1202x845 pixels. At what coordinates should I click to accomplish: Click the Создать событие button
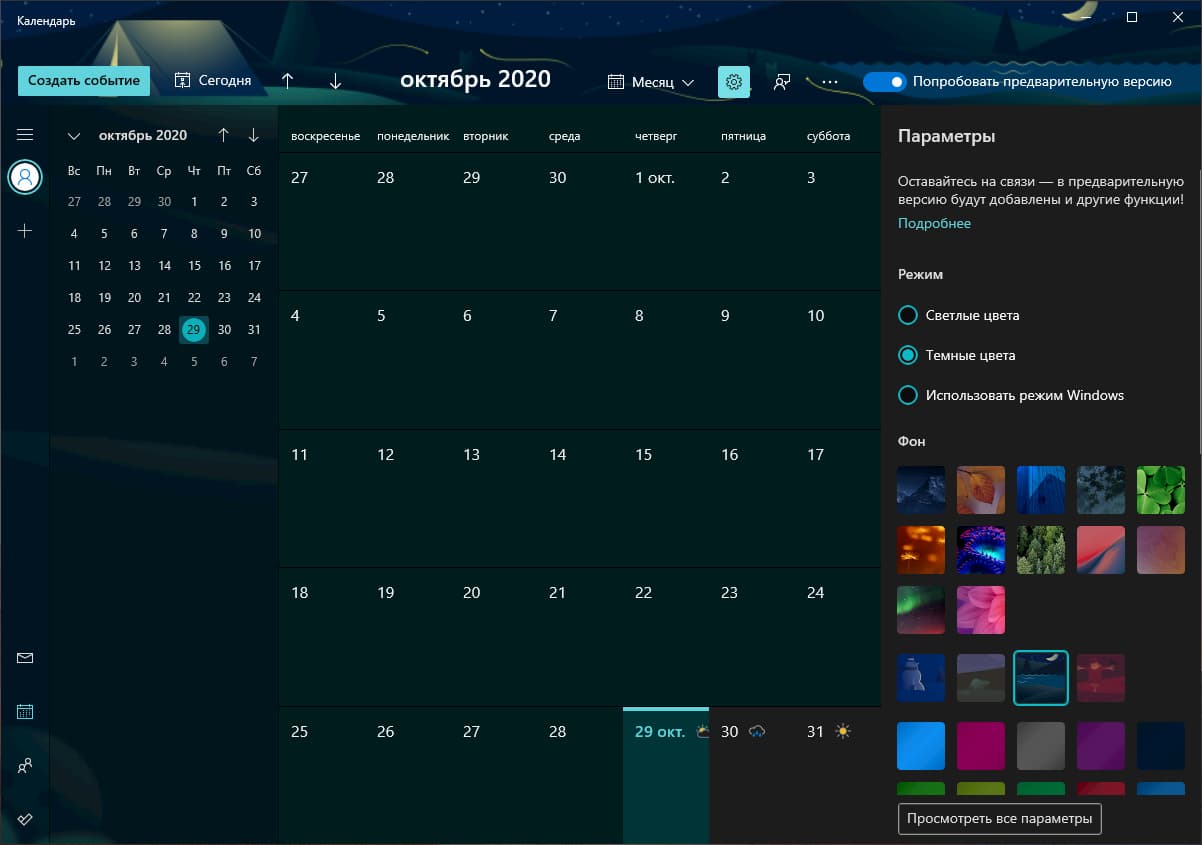(83, 80)
